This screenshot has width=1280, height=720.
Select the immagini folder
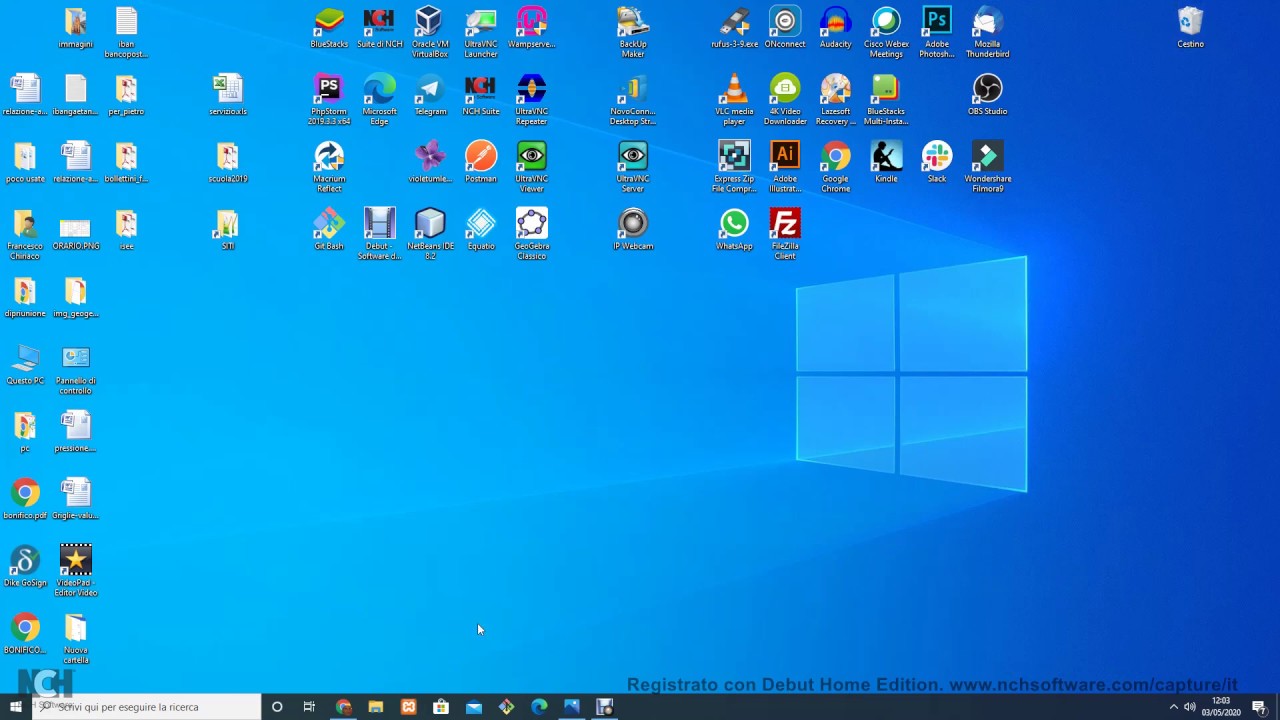pos(76,29)
